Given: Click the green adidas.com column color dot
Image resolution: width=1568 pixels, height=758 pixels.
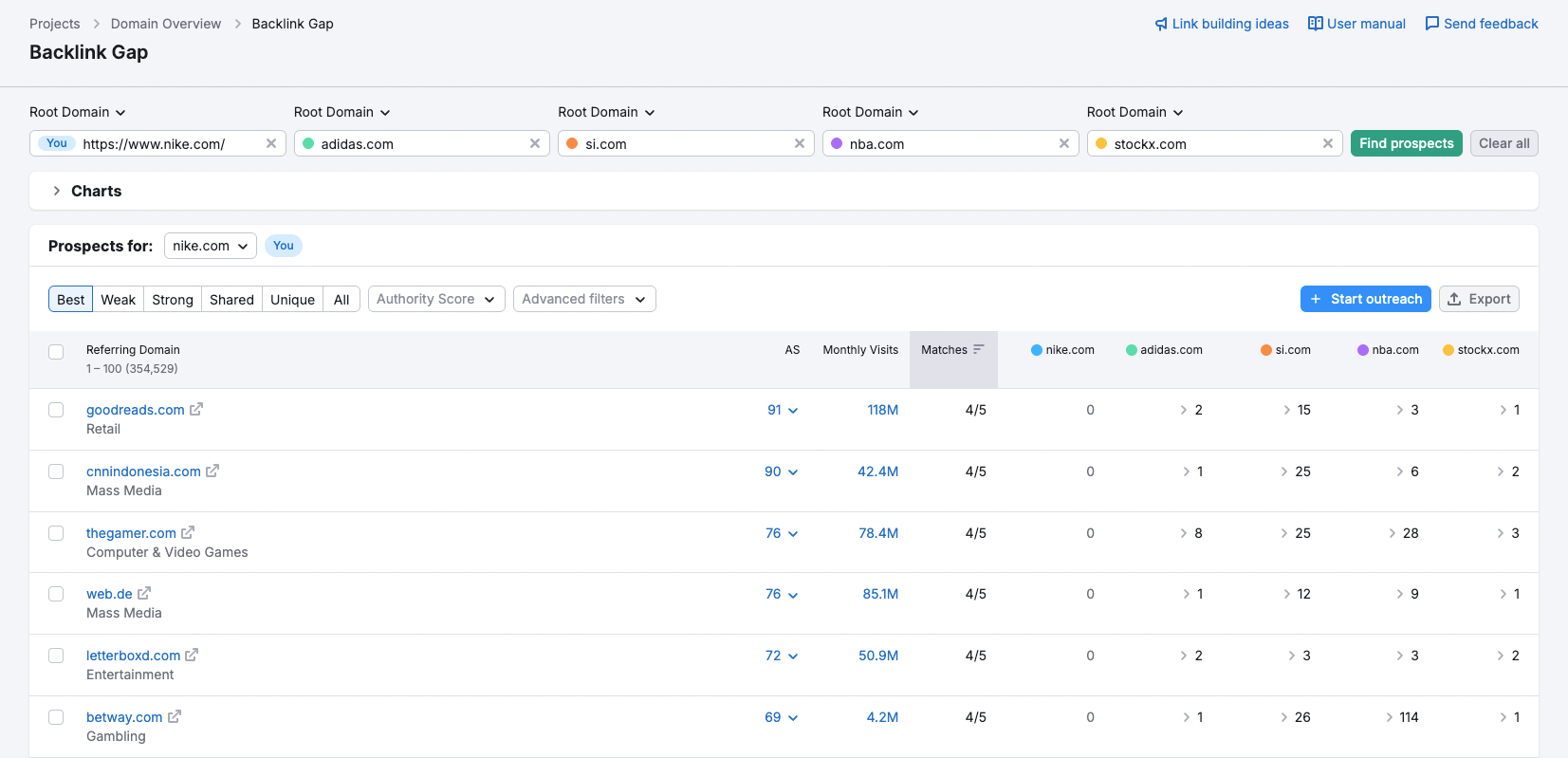Looking at the screenshot, I should tap(1132, 350).
